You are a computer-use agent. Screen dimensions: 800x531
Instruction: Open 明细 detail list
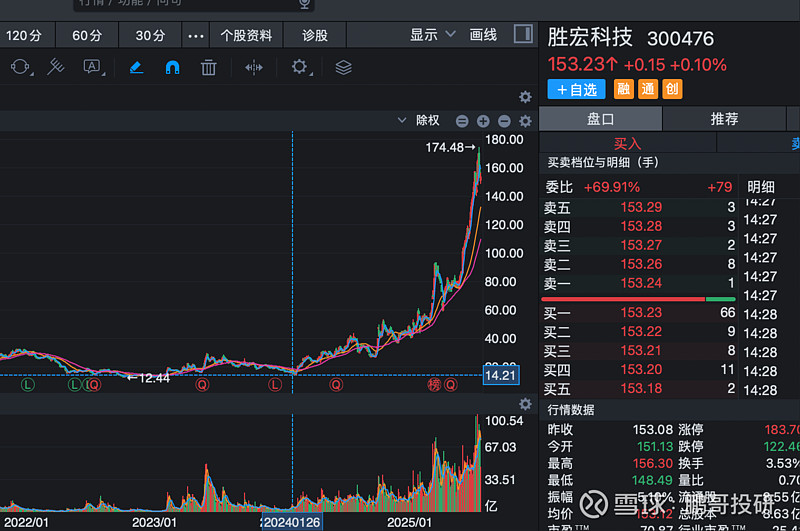point(761,187)
